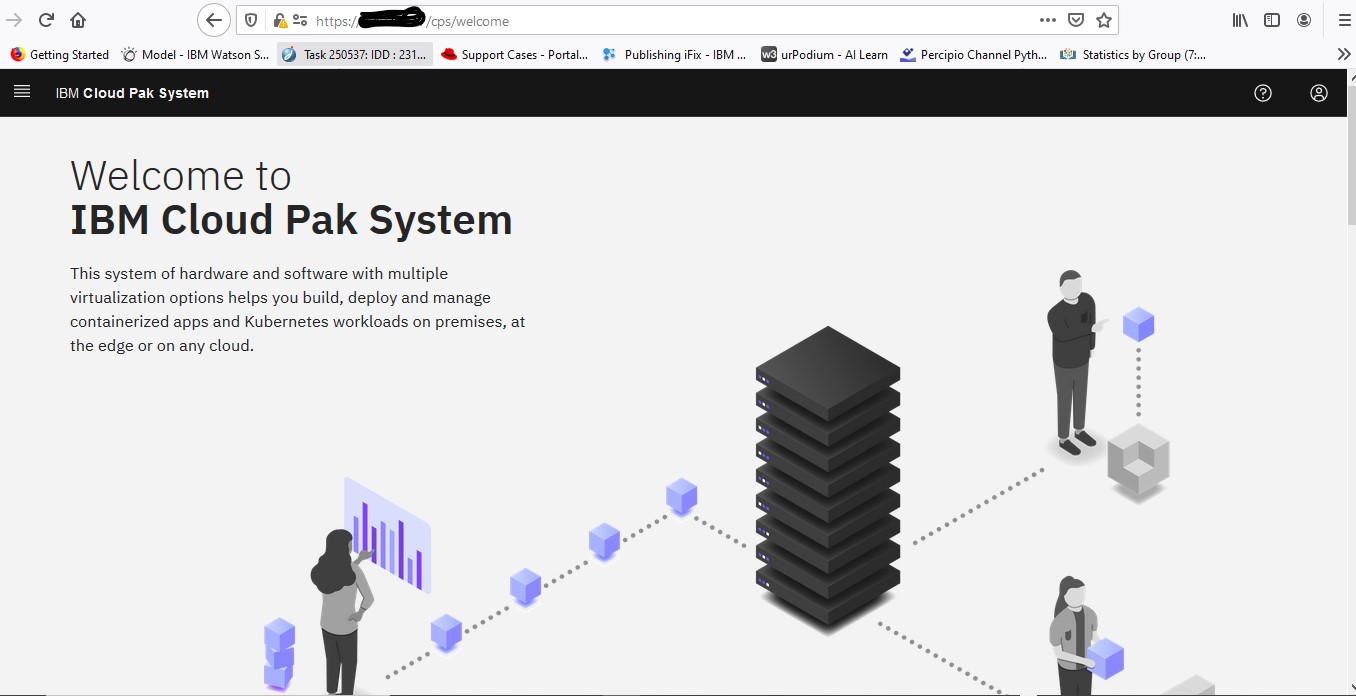Open Percipio Channel Python bookmark
1356x696 pixels.
974,55
